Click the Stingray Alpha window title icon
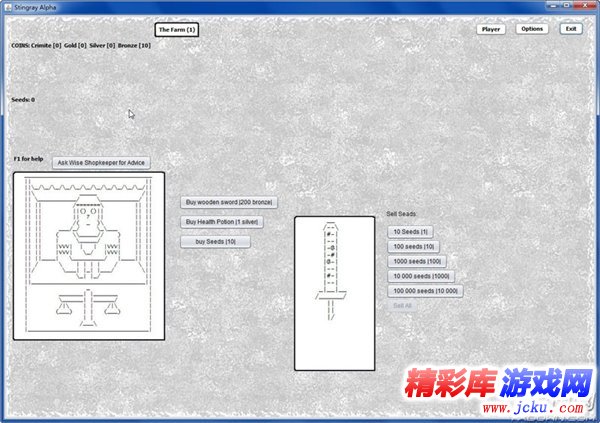This screenshot has height=423, width=600. click(x=7, y=7)
